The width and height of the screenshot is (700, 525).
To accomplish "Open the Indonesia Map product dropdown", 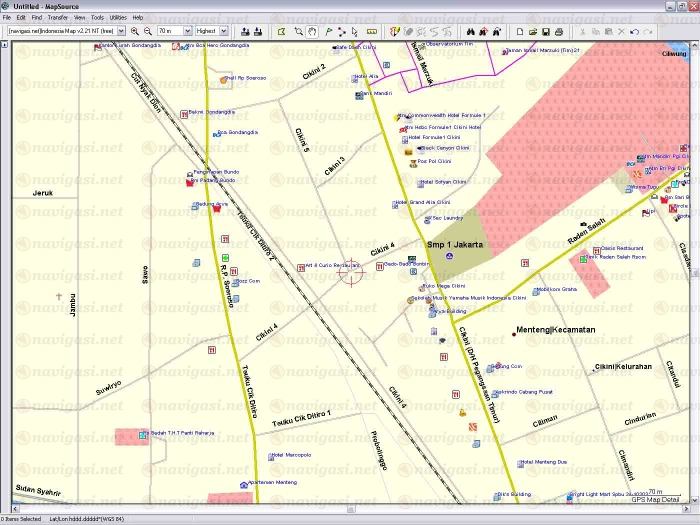I will [x=121, y=31].
